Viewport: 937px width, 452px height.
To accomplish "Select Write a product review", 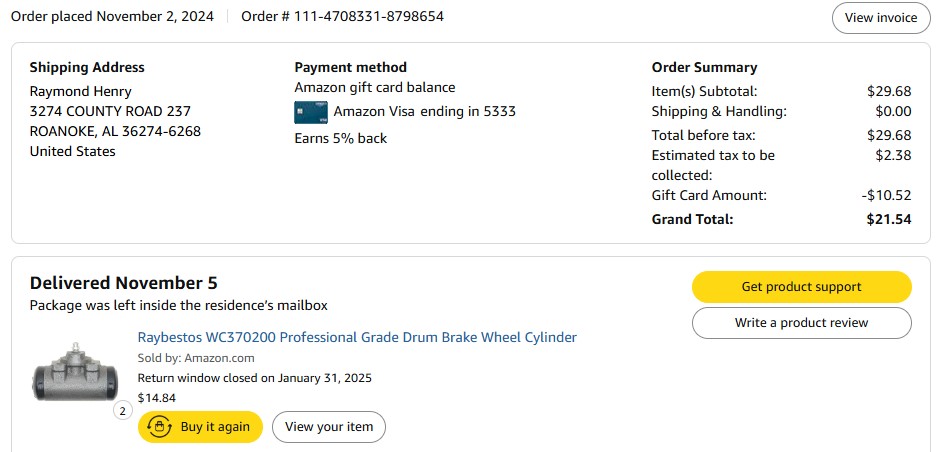I will 801,323.
